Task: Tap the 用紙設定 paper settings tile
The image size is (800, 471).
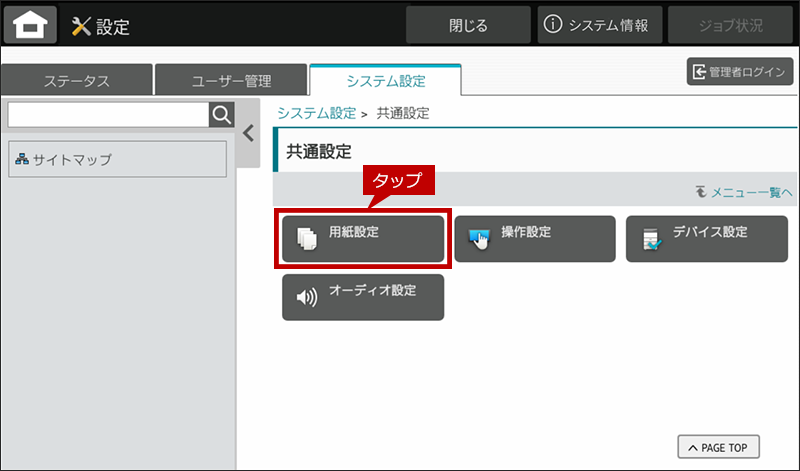Action: pyautogui.click(x=363, y=239)
